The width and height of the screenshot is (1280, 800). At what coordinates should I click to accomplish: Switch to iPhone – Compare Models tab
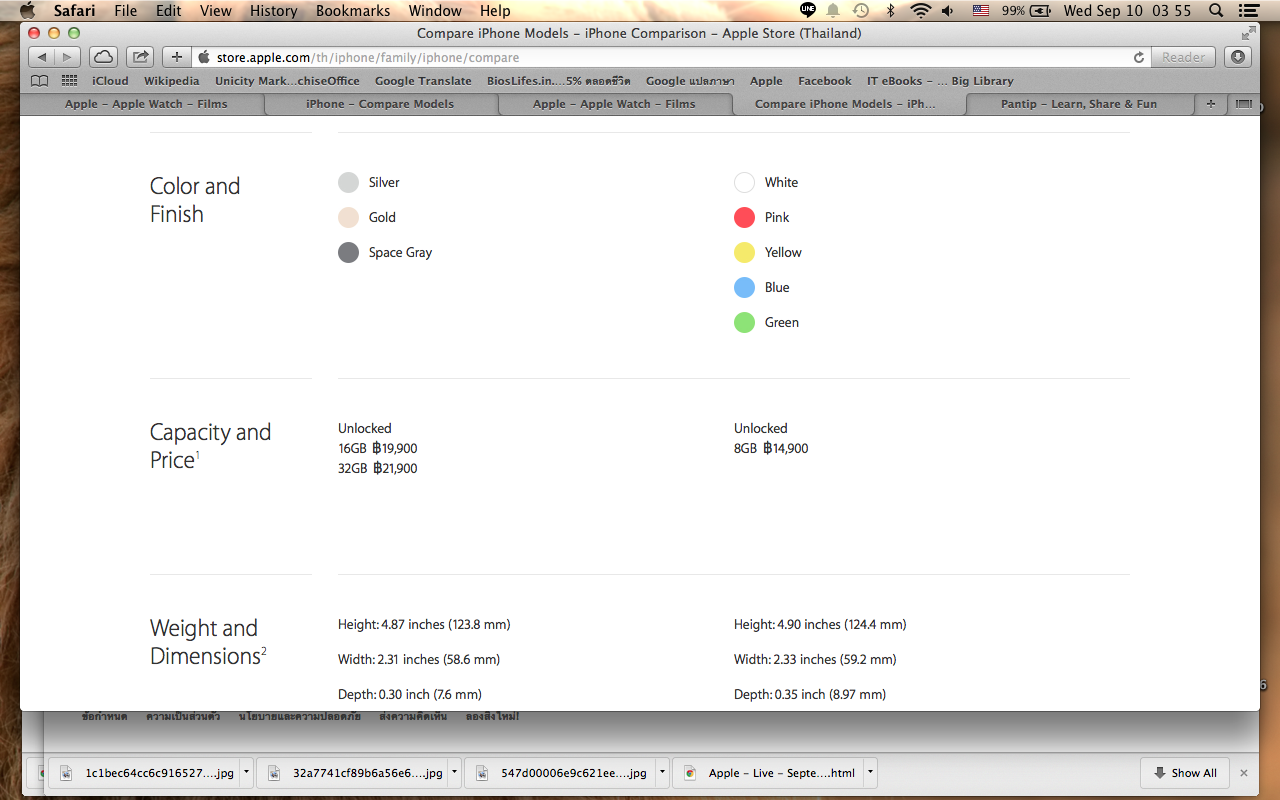tap(380, 104)
